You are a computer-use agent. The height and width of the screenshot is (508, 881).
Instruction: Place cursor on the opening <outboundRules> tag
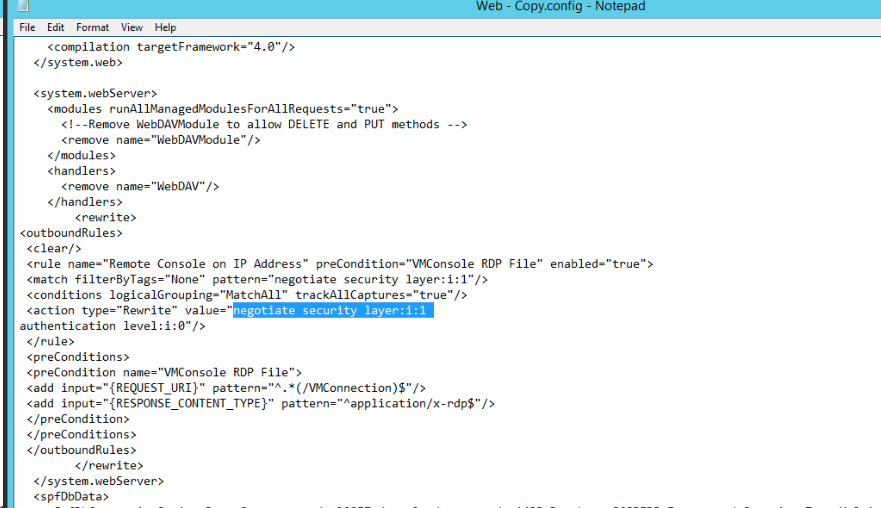coord(71,233)
